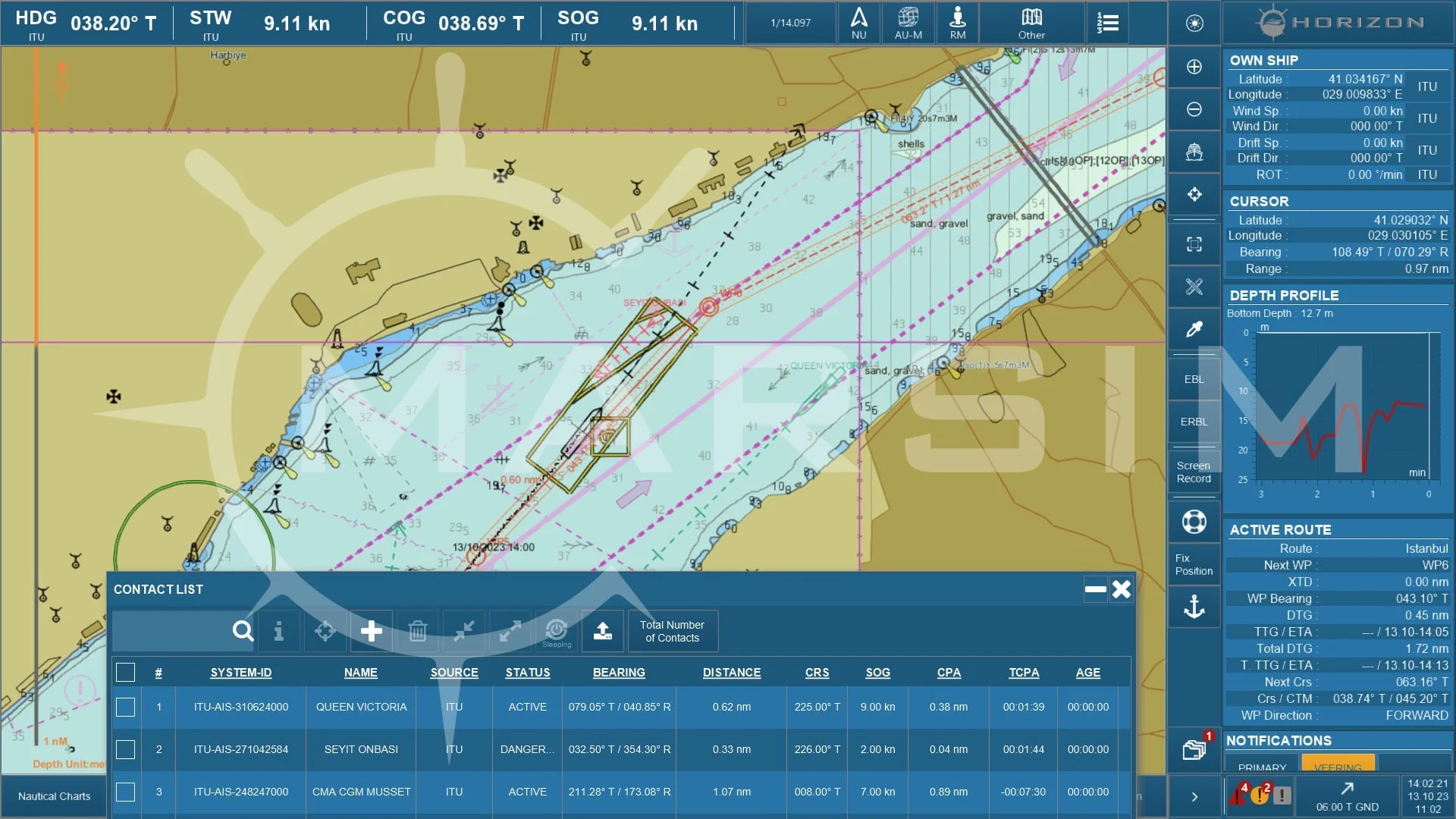Check the QUEEN VICTORIA row checkbox
1456x819 pixels.
[125, 707]
